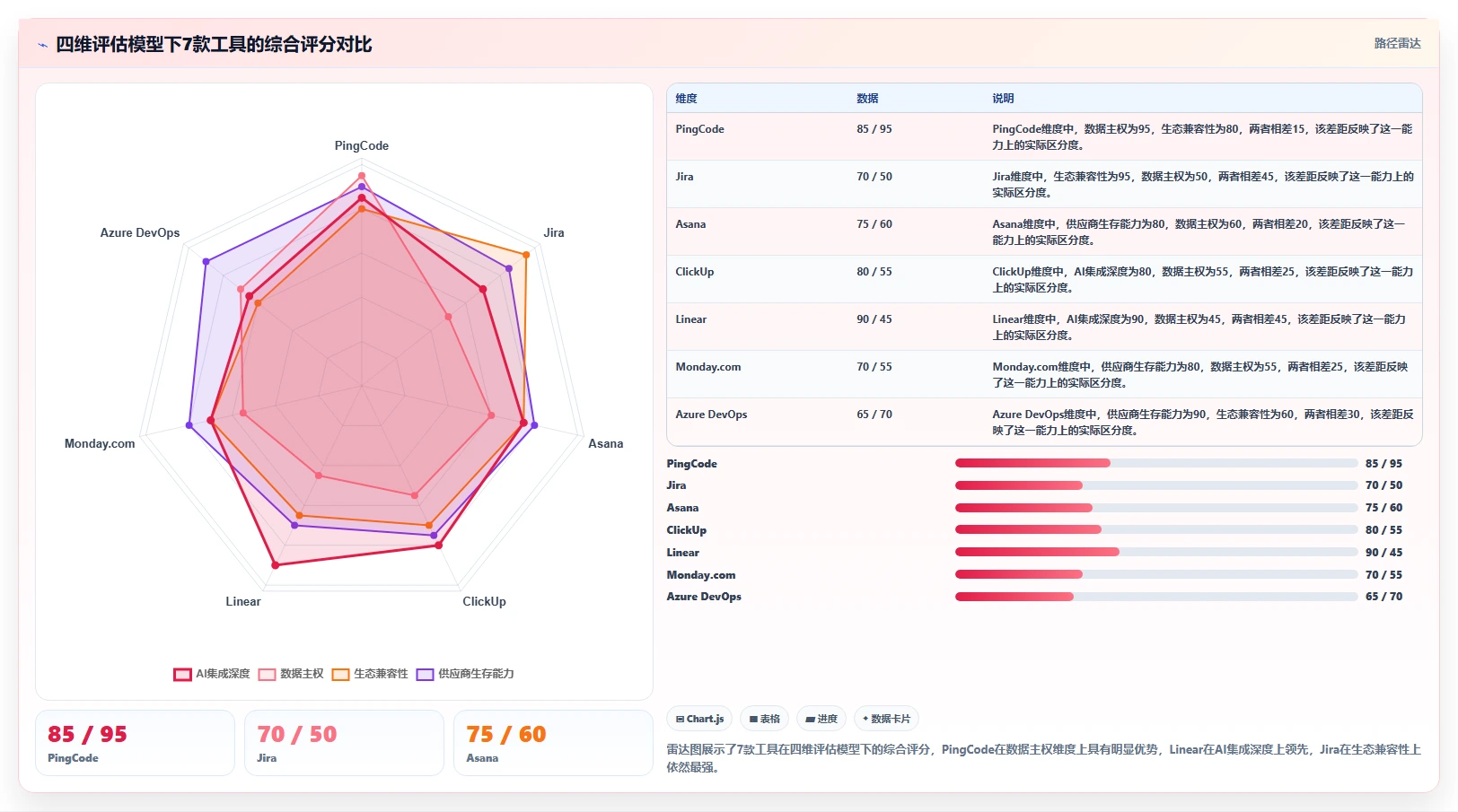Image resolution: width=1458 pixels, height=812 pixels.
Task: Click the 90 / 45 table cell
Action: click(x=874, y=319)
